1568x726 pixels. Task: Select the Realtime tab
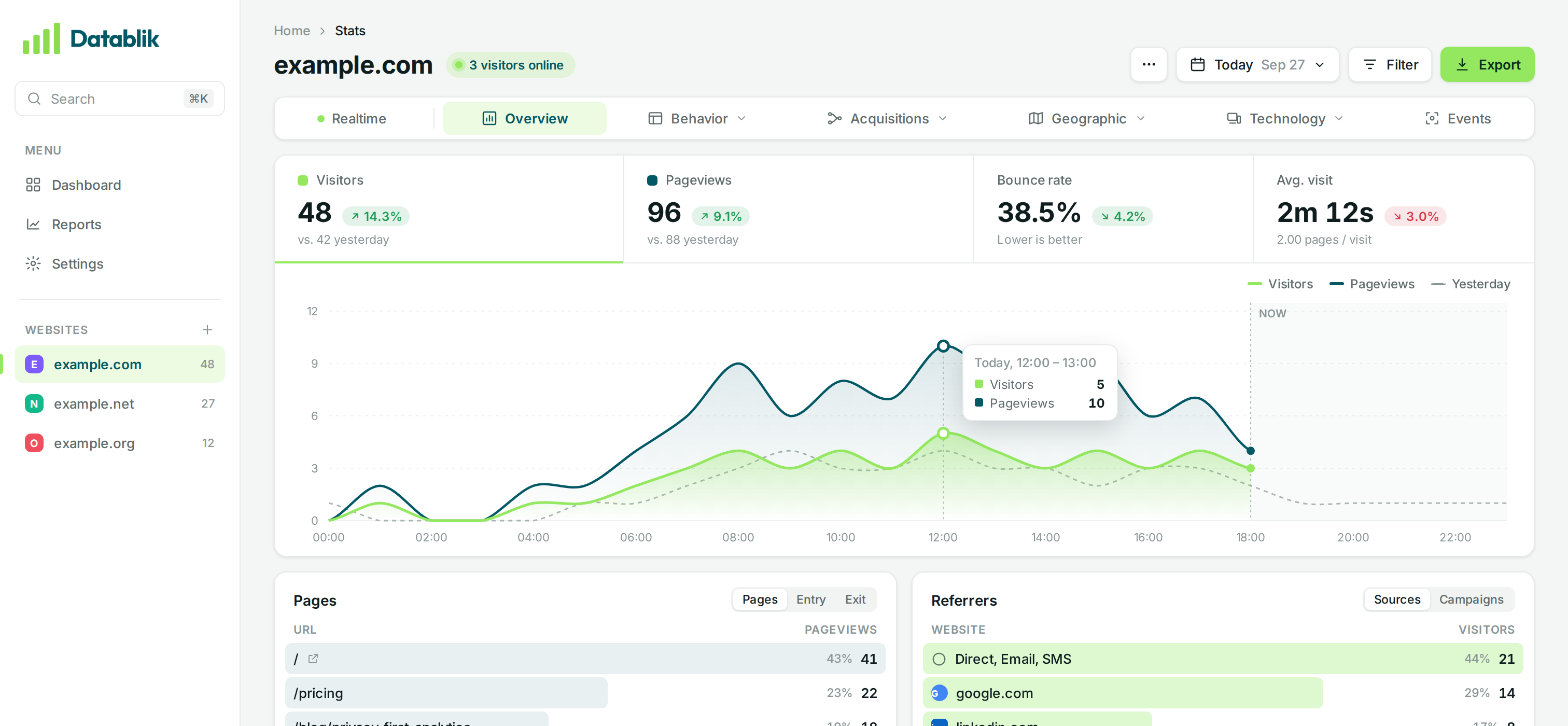click(x=352, y=119)
